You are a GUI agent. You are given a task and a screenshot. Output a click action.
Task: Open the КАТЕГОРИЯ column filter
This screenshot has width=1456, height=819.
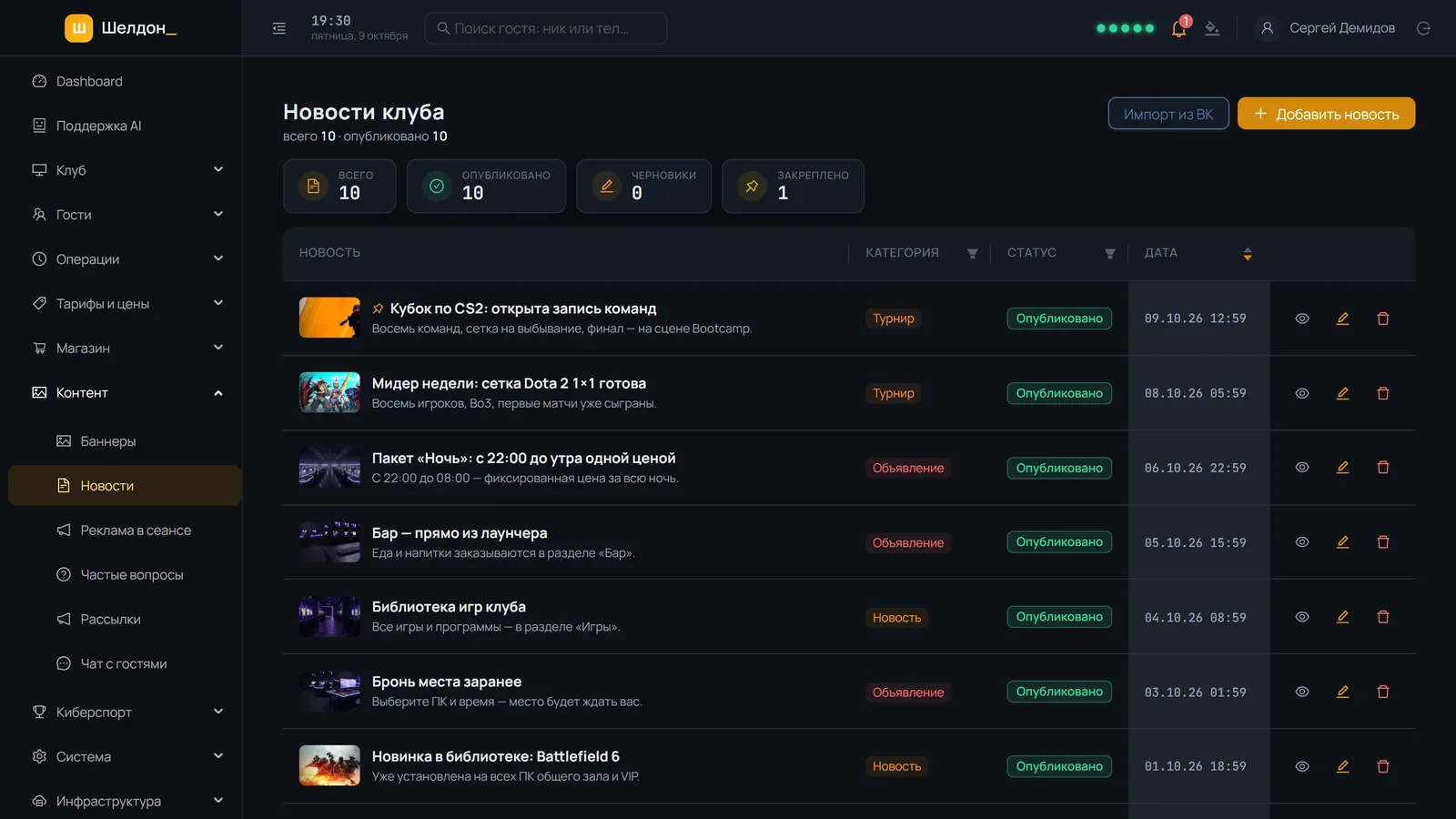[x=972, y=254]
